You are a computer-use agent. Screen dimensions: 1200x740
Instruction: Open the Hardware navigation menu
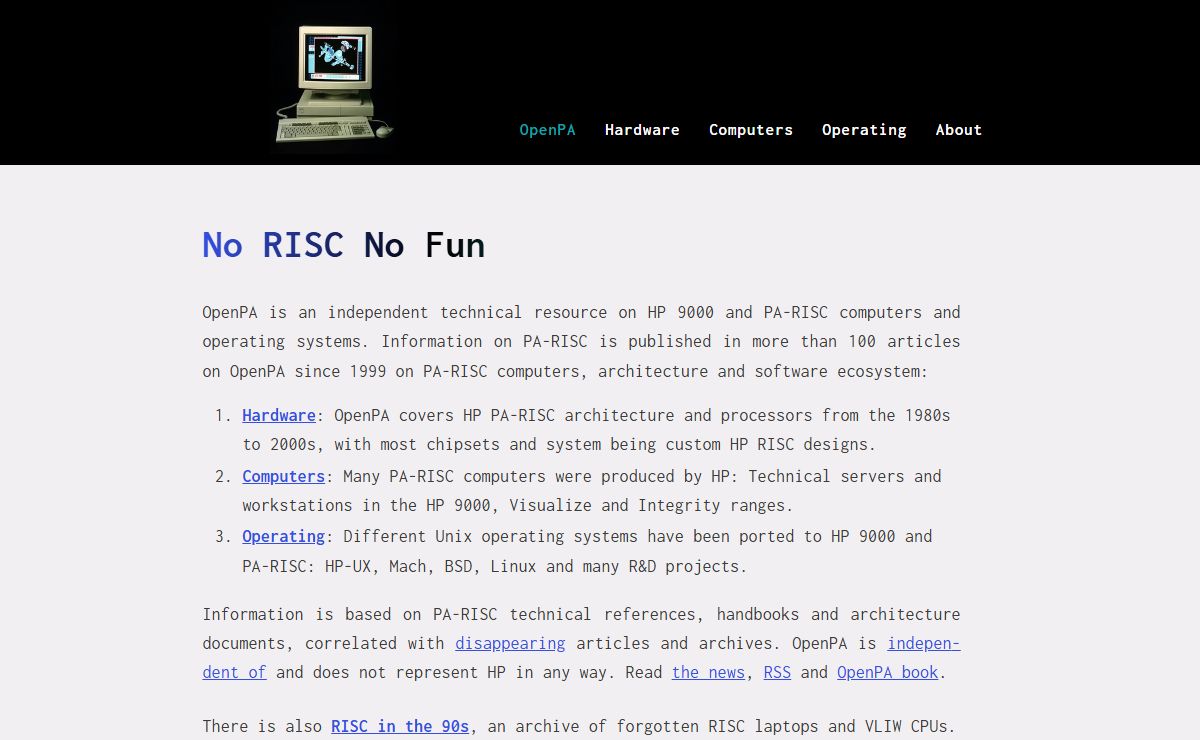coord(642,130)
